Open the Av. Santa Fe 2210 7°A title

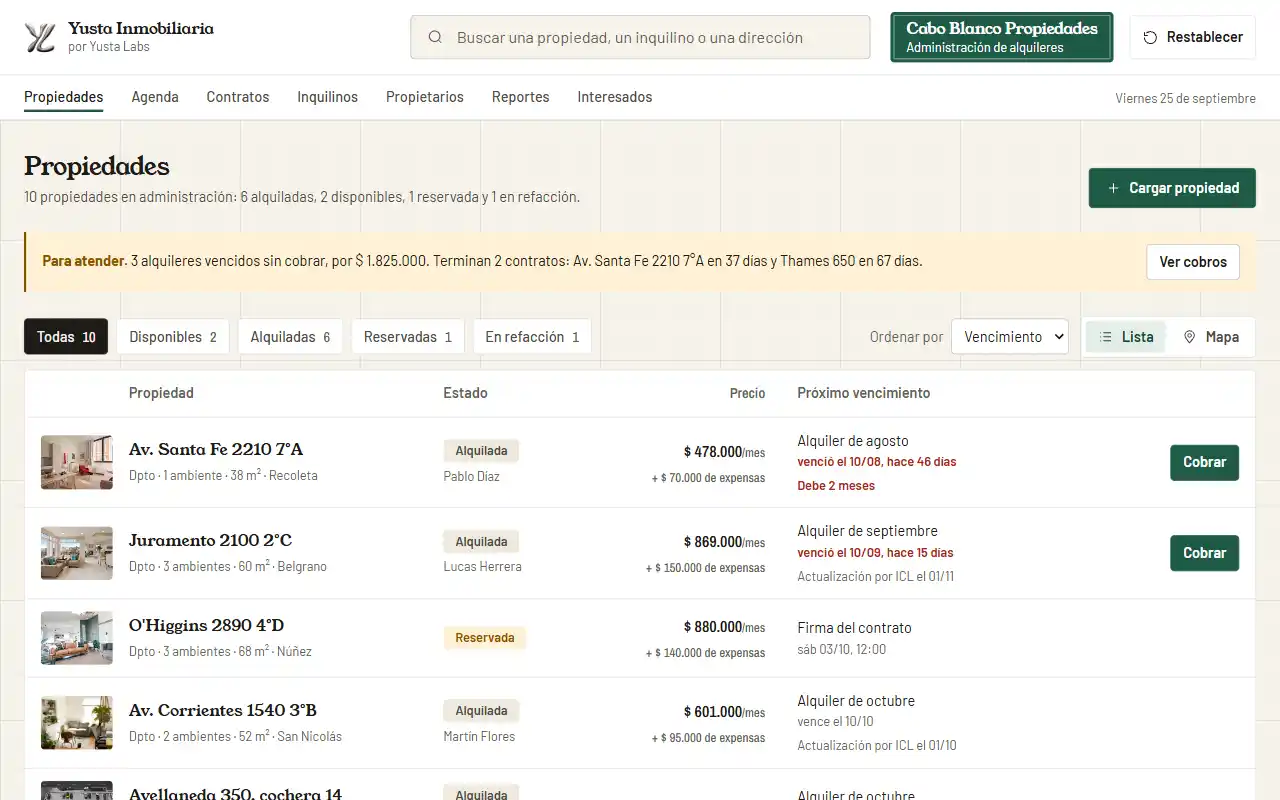point(216,450)
